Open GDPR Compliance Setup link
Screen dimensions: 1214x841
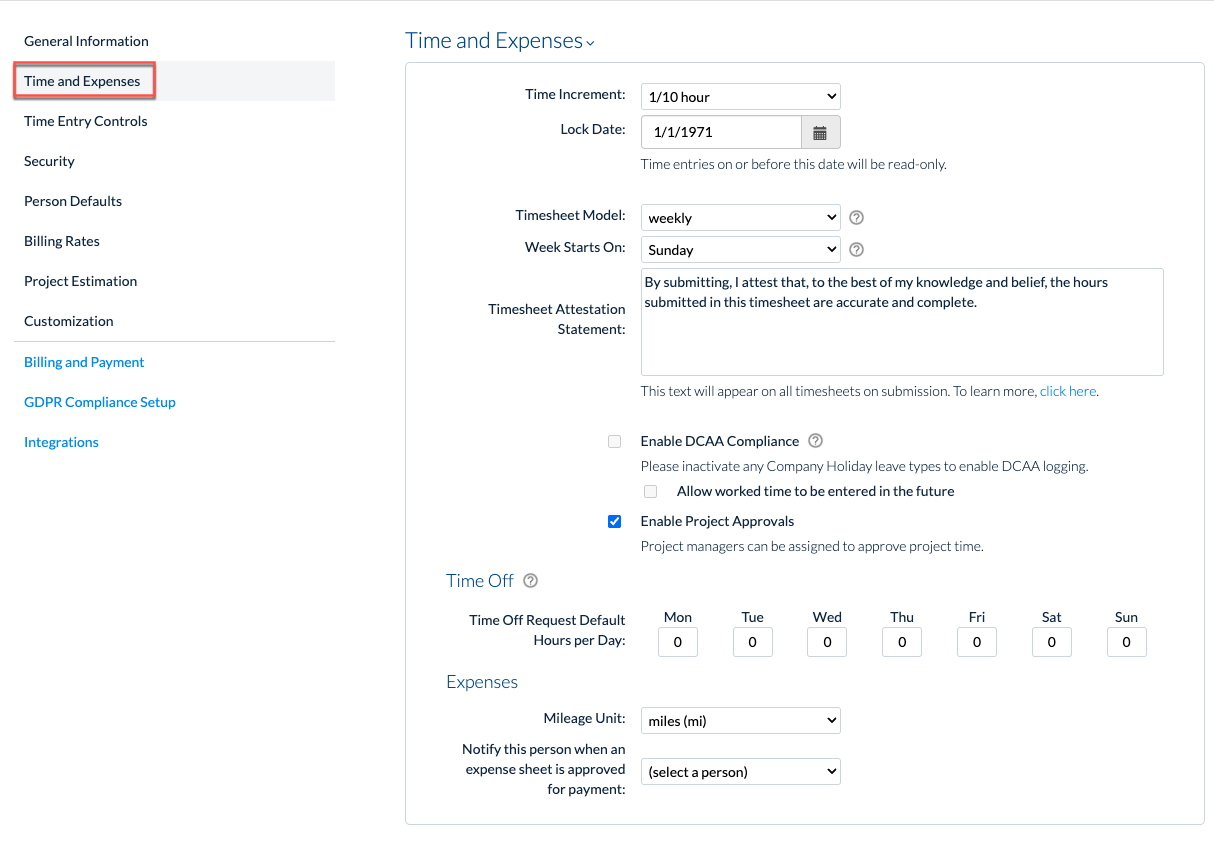pos(100,402)
